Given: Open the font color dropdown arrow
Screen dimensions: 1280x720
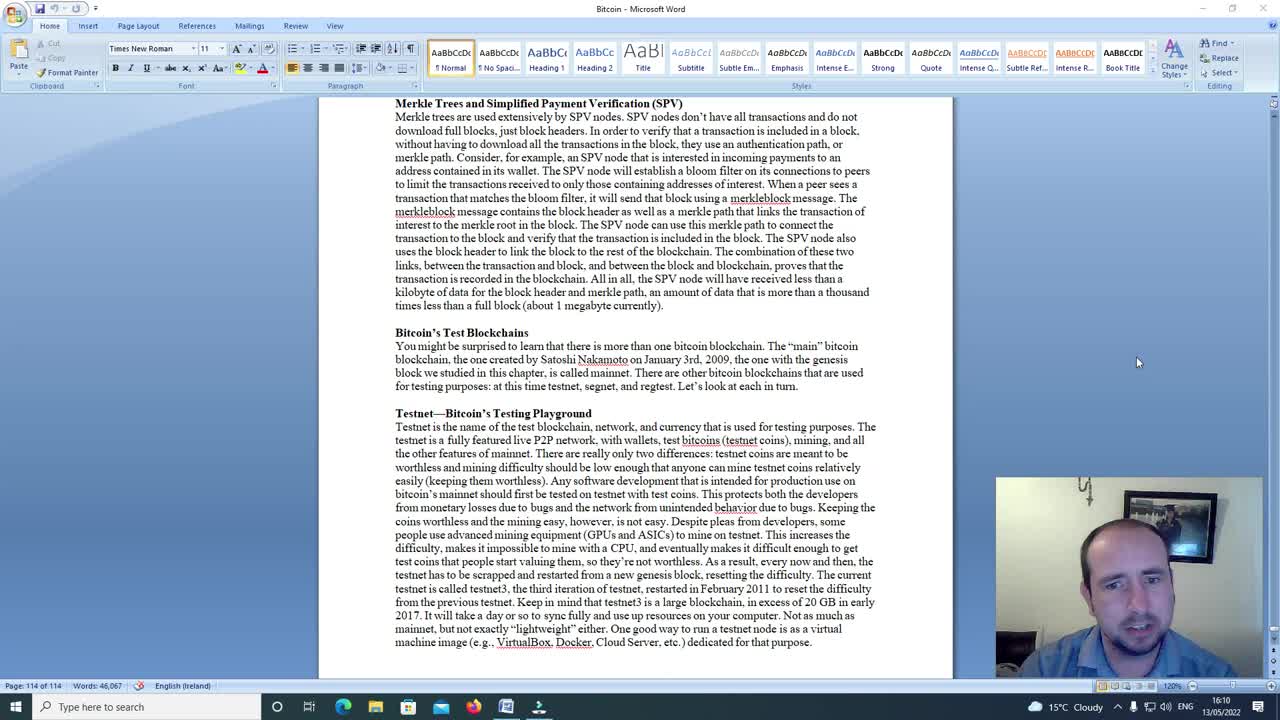Looking at the screenshot, I should pos(272,68).
